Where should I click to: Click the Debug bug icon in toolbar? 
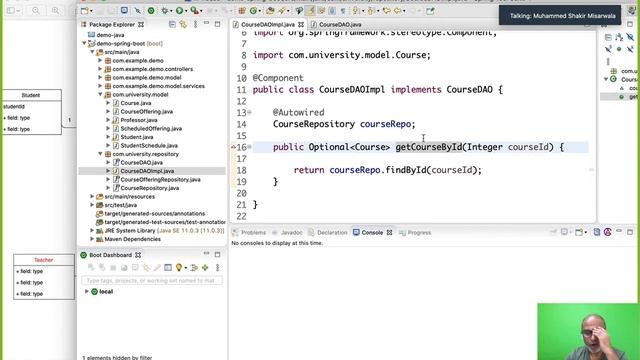pyautogui.click(x=164, y=11)
